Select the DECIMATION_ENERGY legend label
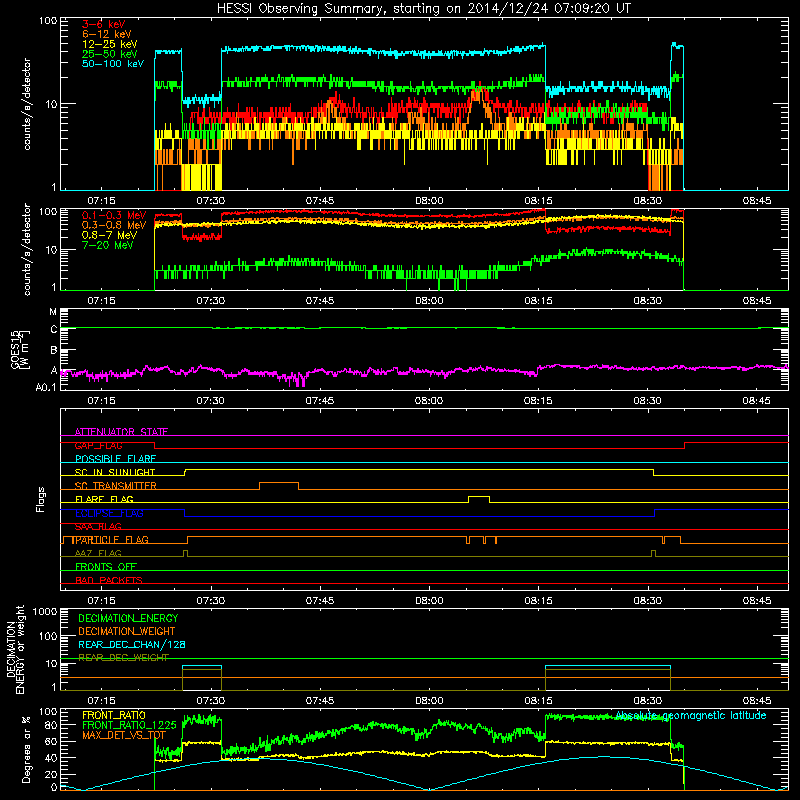800x800 pixels. [x=128, y=618]
